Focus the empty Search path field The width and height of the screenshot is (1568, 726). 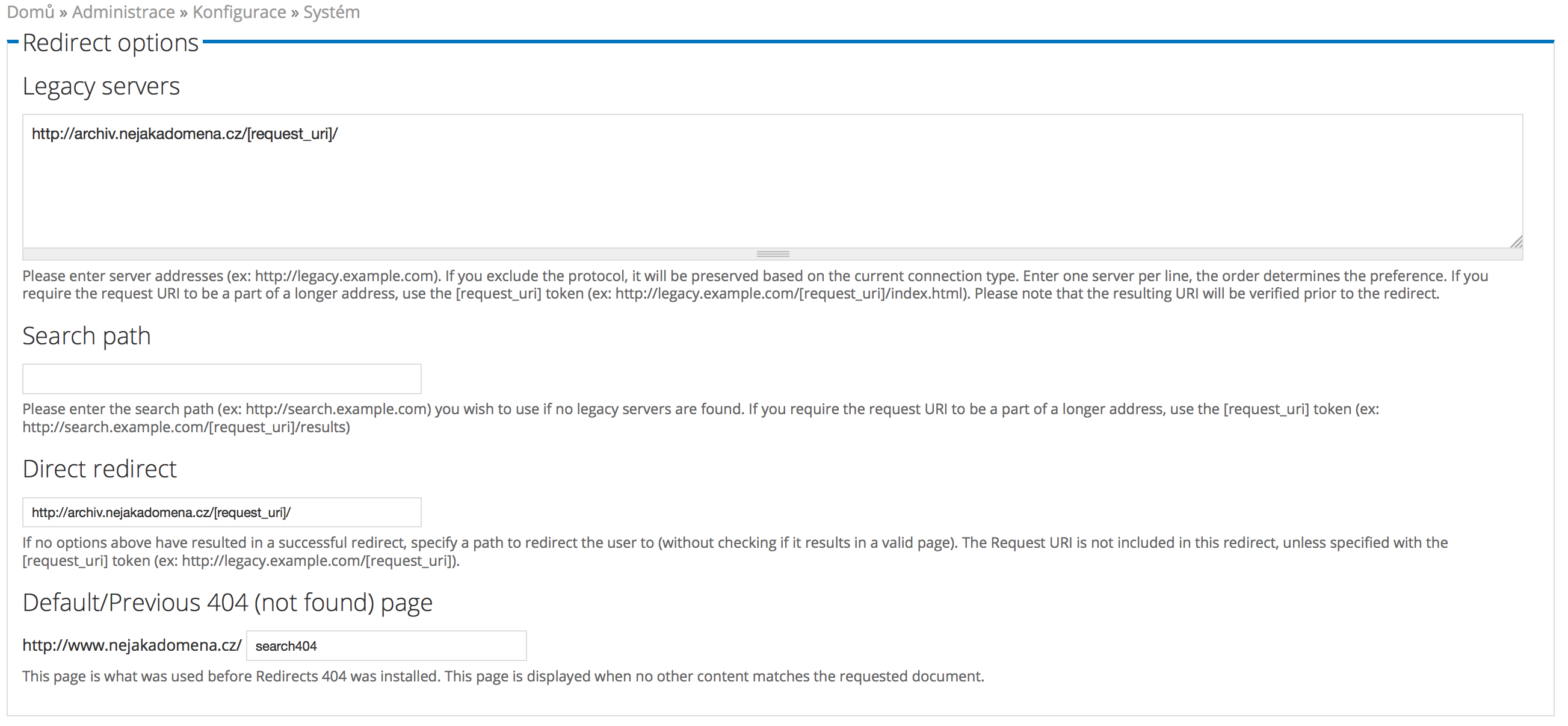click(x=221, y=379)
